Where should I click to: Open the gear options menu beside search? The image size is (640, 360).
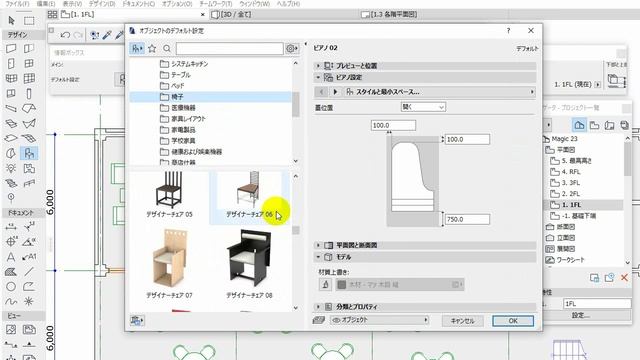pyautogui.click(x=292, y=49)
